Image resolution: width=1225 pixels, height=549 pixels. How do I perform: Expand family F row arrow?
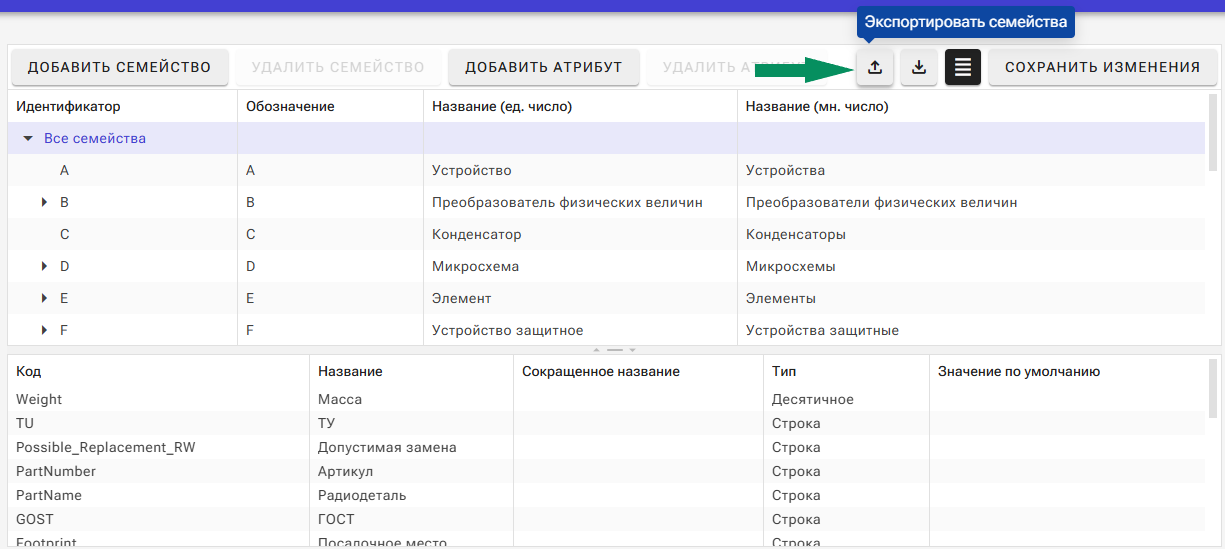pyautogui.click(x=45, y=331)
